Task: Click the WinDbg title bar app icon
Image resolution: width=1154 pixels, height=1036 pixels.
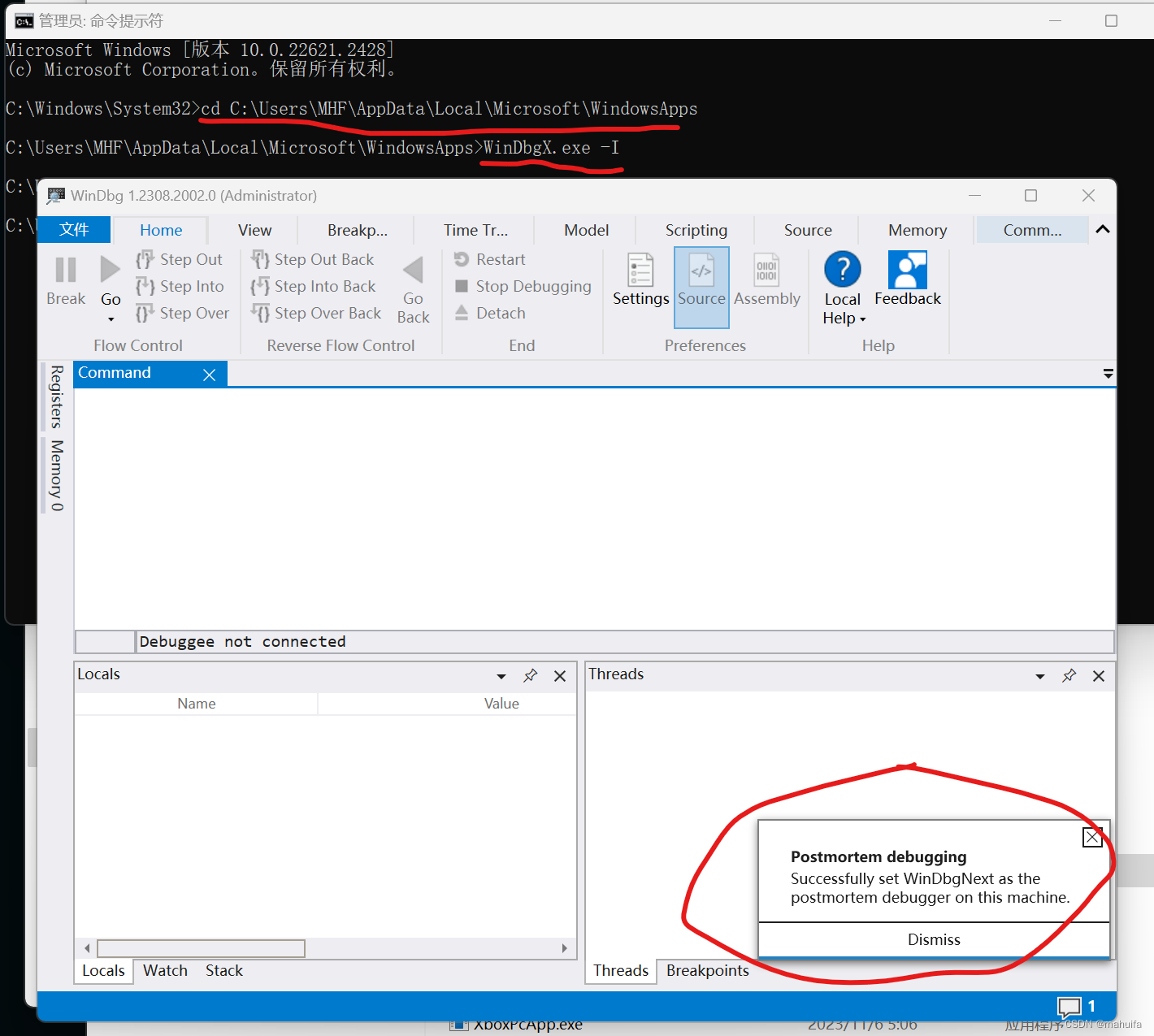Action: tap(56, 196)
